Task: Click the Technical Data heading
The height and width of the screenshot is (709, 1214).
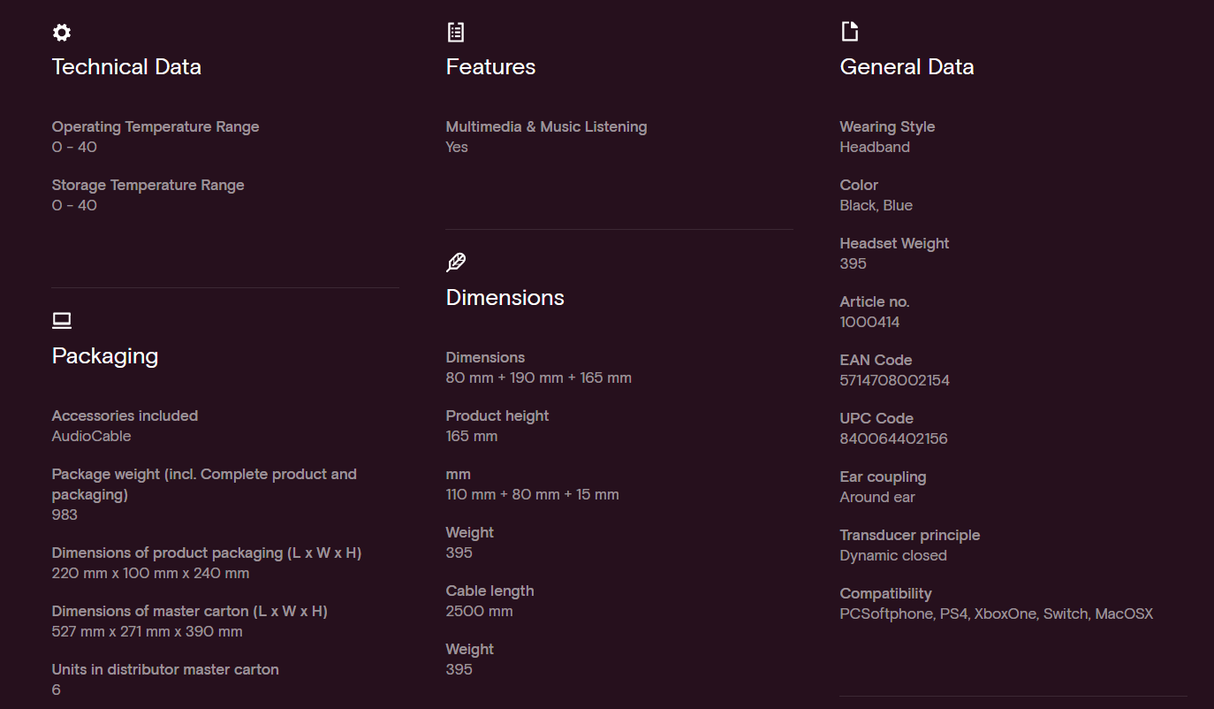Action: (x=127, y=67)
